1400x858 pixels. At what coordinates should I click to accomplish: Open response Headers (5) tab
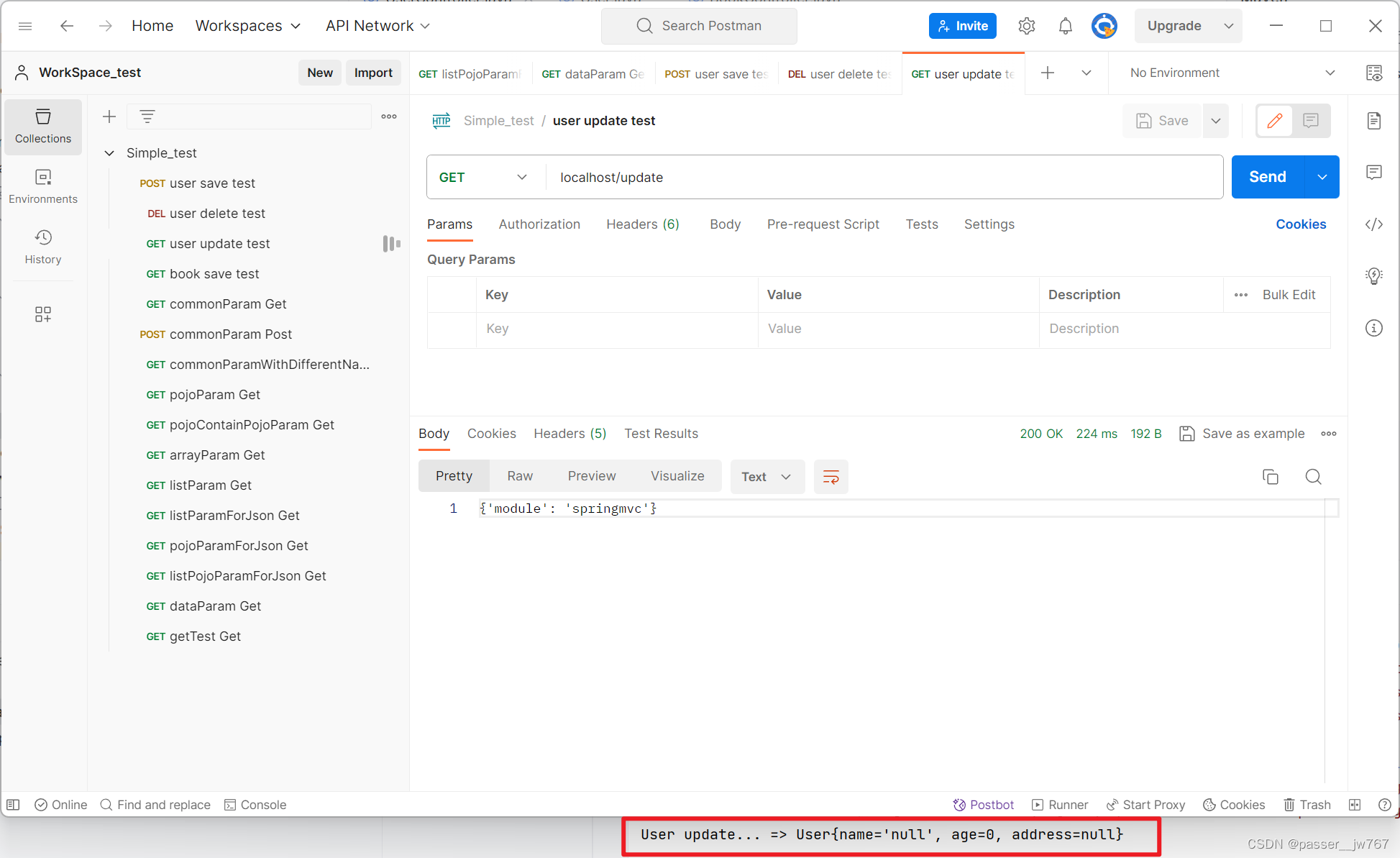[x=570, y=434]
